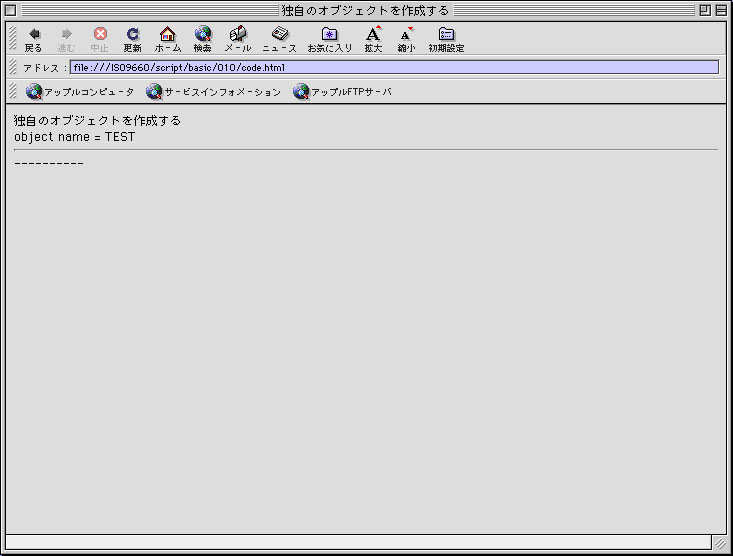The height and width of the screenshot is (556, 733).
Task: Toggle the window shade collapse box in title bar
Action: click(721, 10)
